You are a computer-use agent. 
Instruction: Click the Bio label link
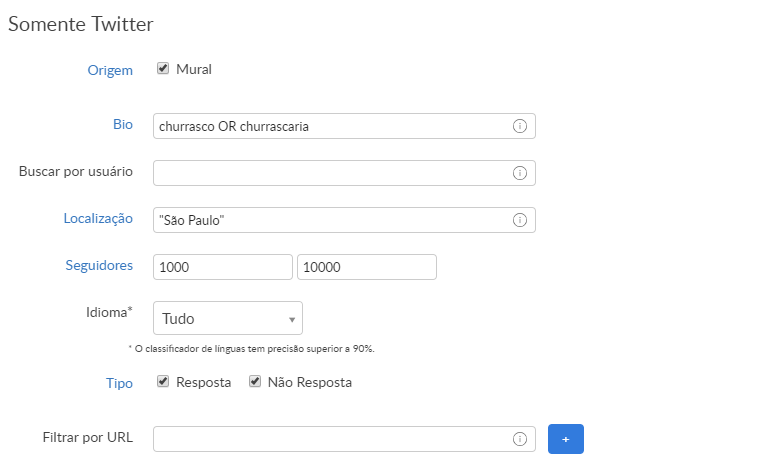pyautogui.click(x=122, y=125)
